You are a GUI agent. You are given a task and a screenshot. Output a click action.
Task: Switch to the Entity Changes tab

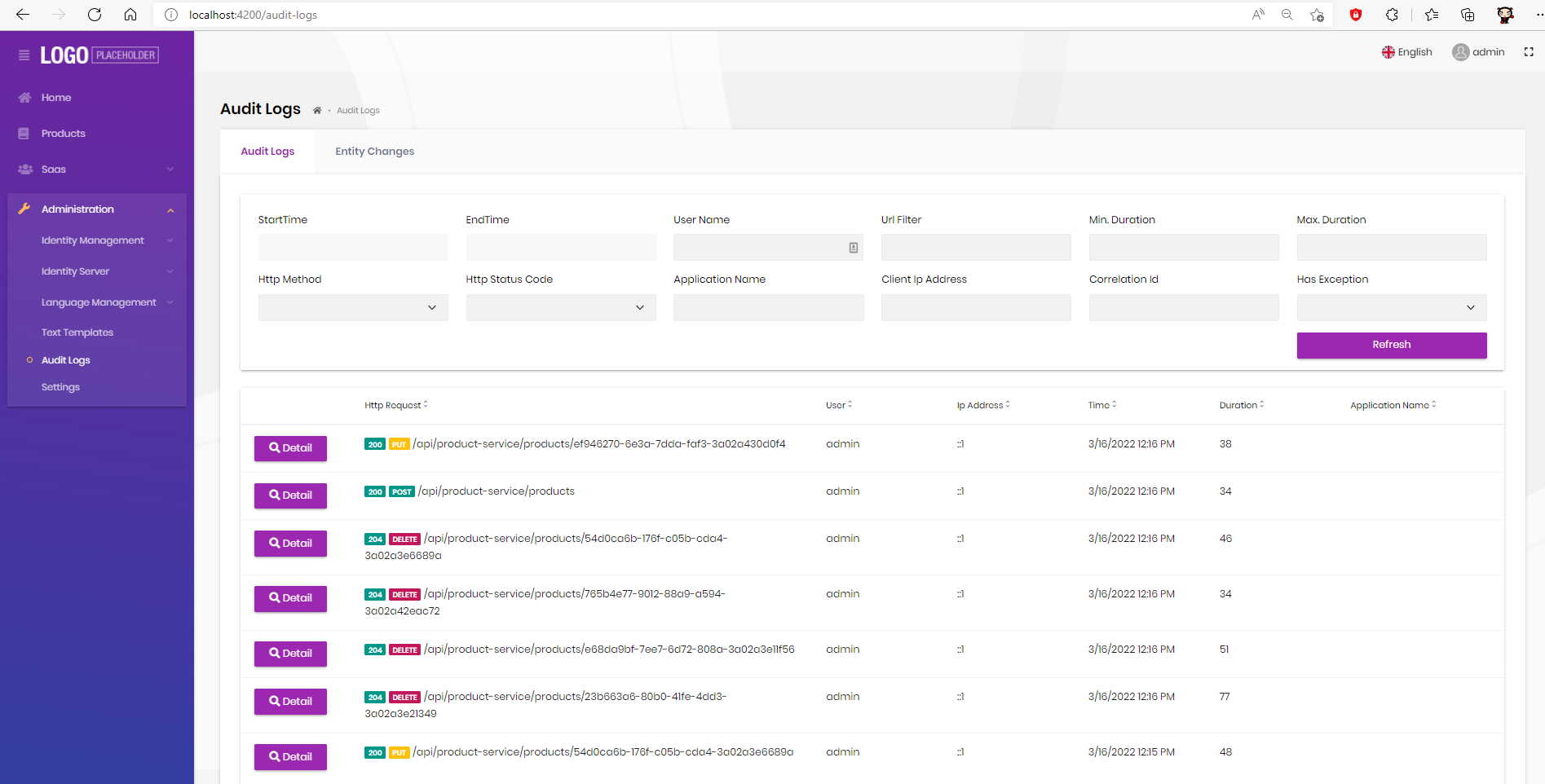point(374,151)
